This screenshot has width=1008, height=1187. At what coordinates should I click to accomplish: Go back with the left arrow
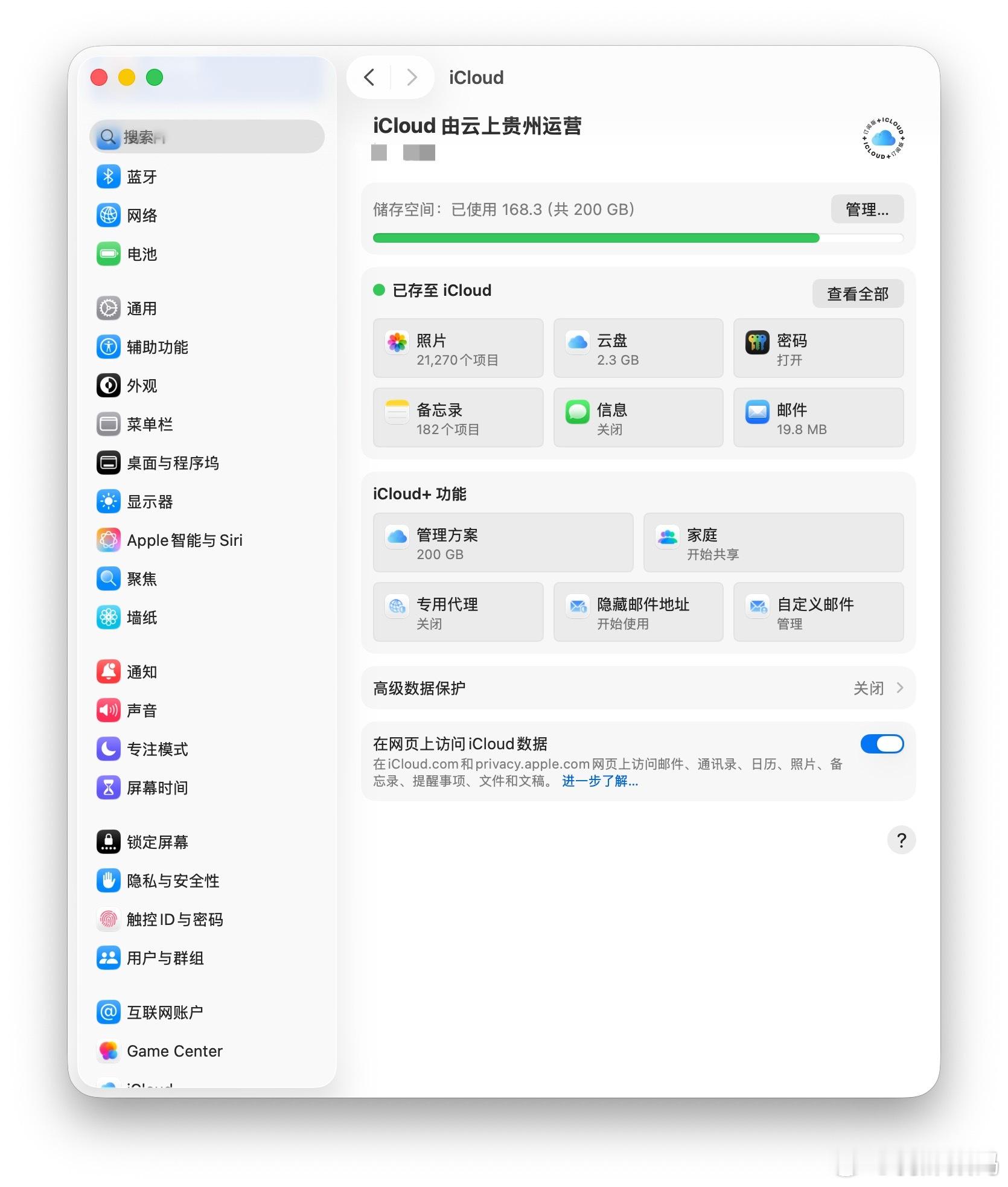point(369,77)
